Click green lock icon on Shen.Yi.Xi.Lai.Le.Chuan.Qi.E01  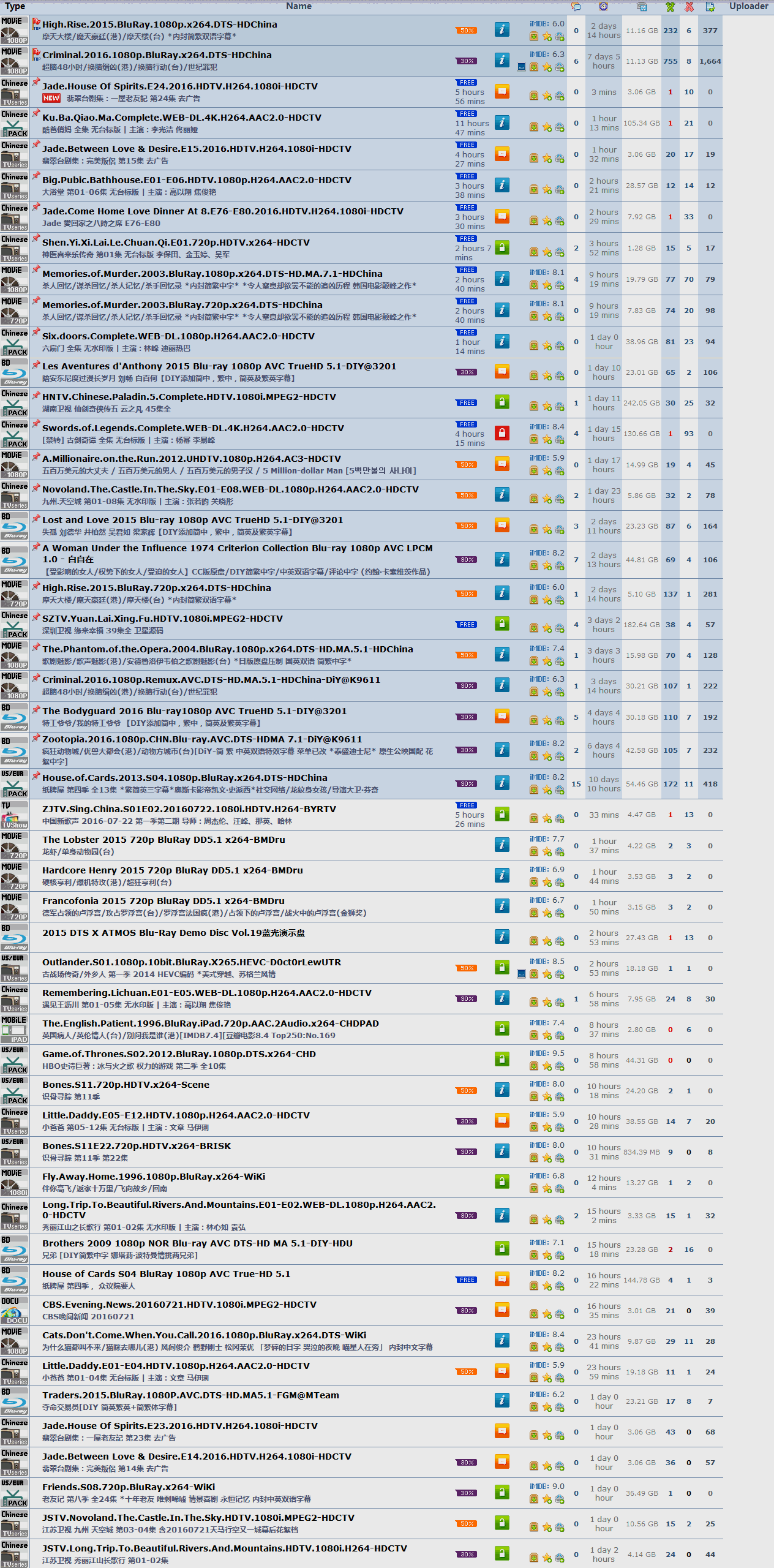502,247
